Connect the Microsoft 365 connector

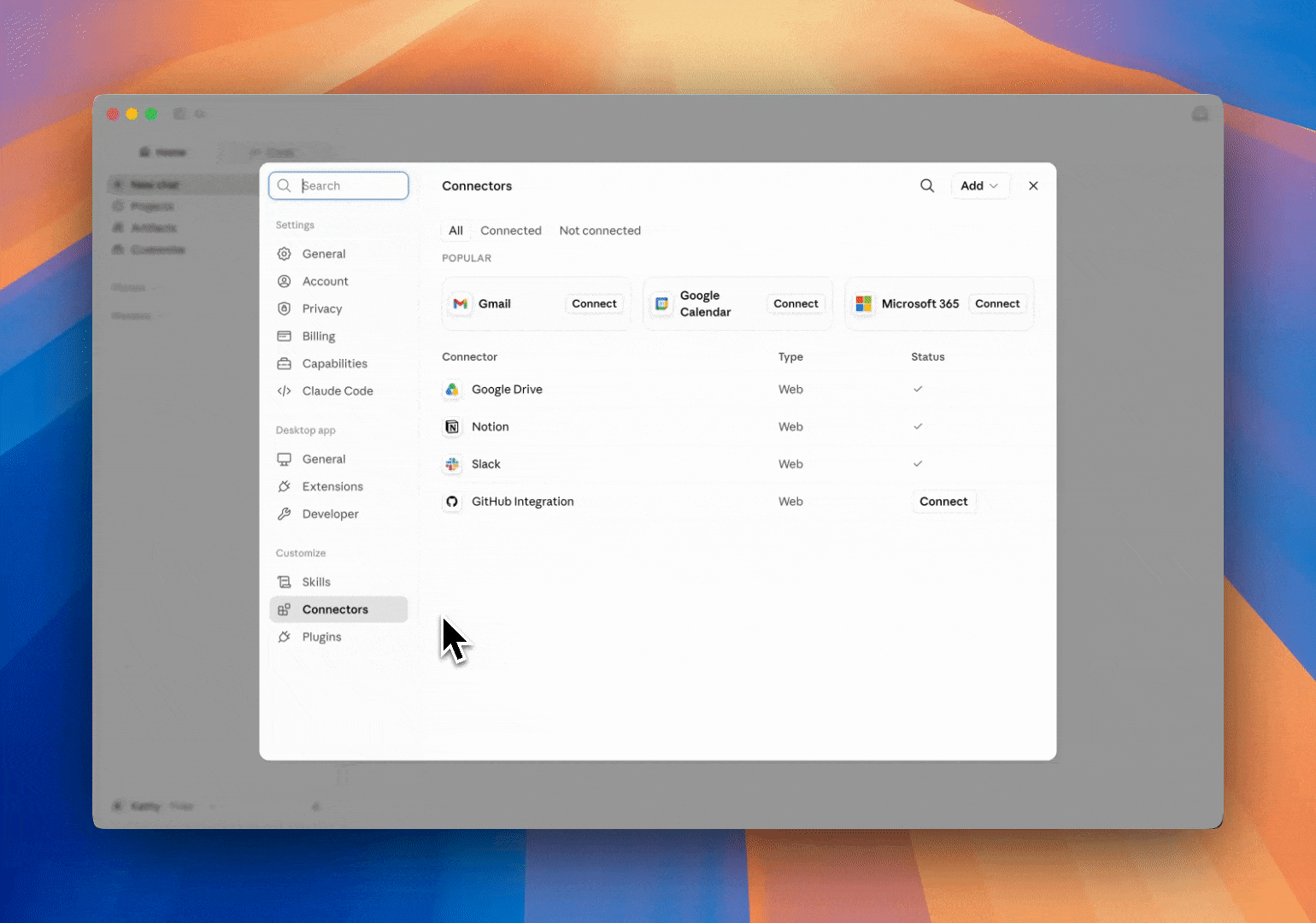997,303
